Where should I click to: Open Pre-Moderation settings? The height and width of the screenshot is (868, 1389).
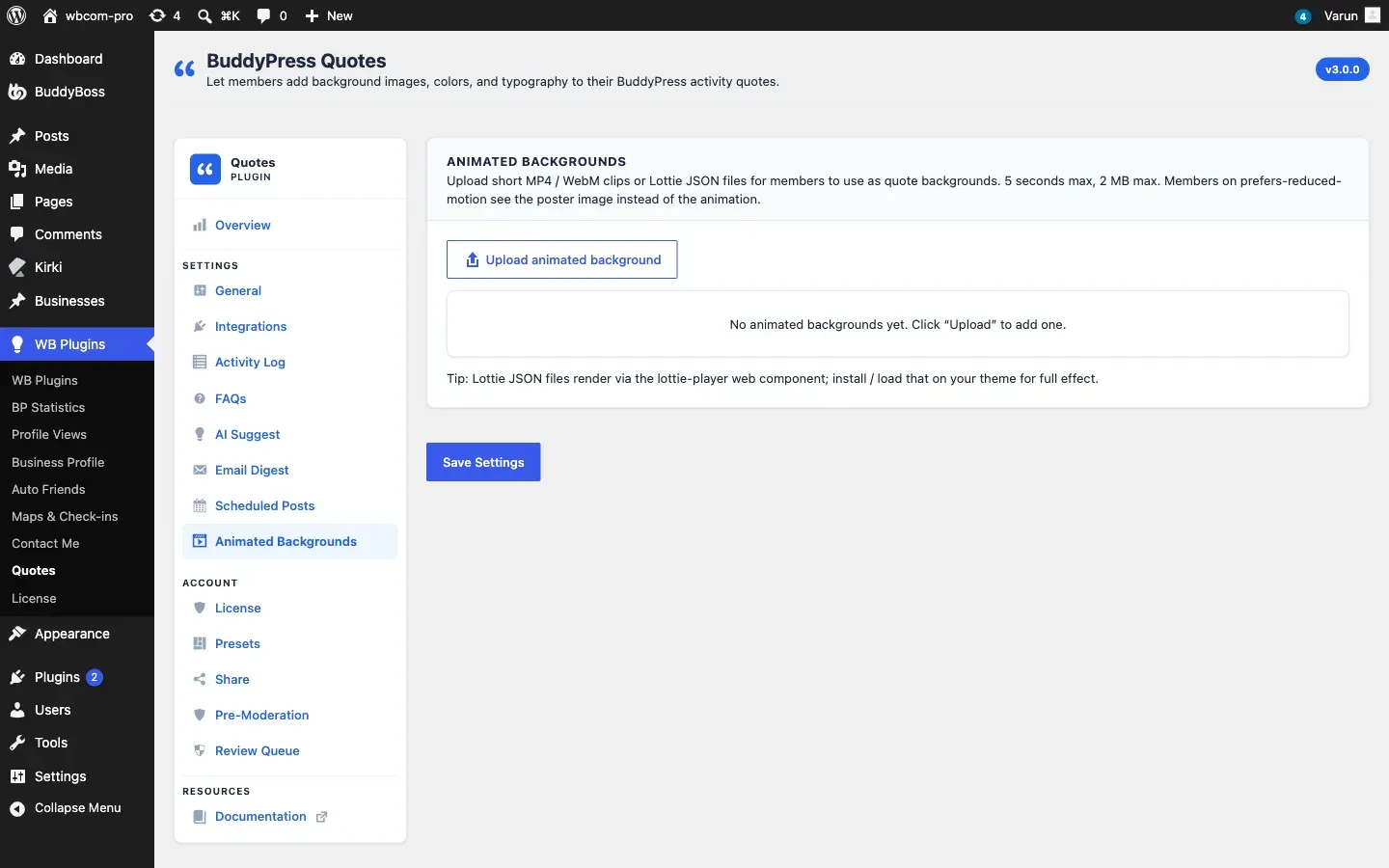[289, 715]
